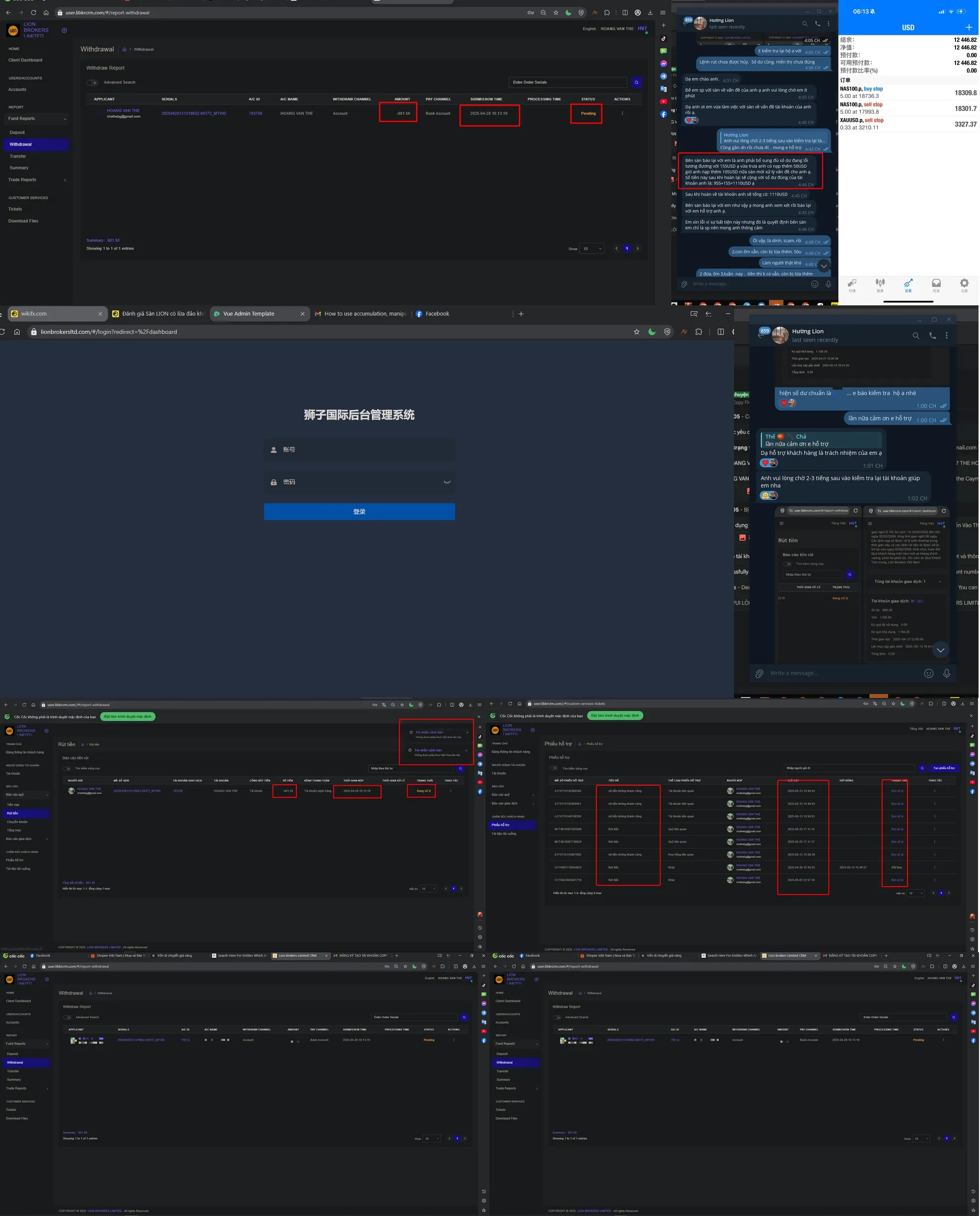Click purple search button beside Enter Order Serials, topmost window
The image size is (980, 1216).
tap(637, 82)
